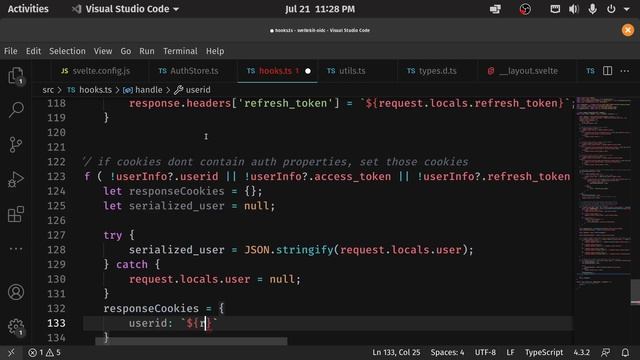Click Activities in the top bar
640x360 pixels.
28,9
